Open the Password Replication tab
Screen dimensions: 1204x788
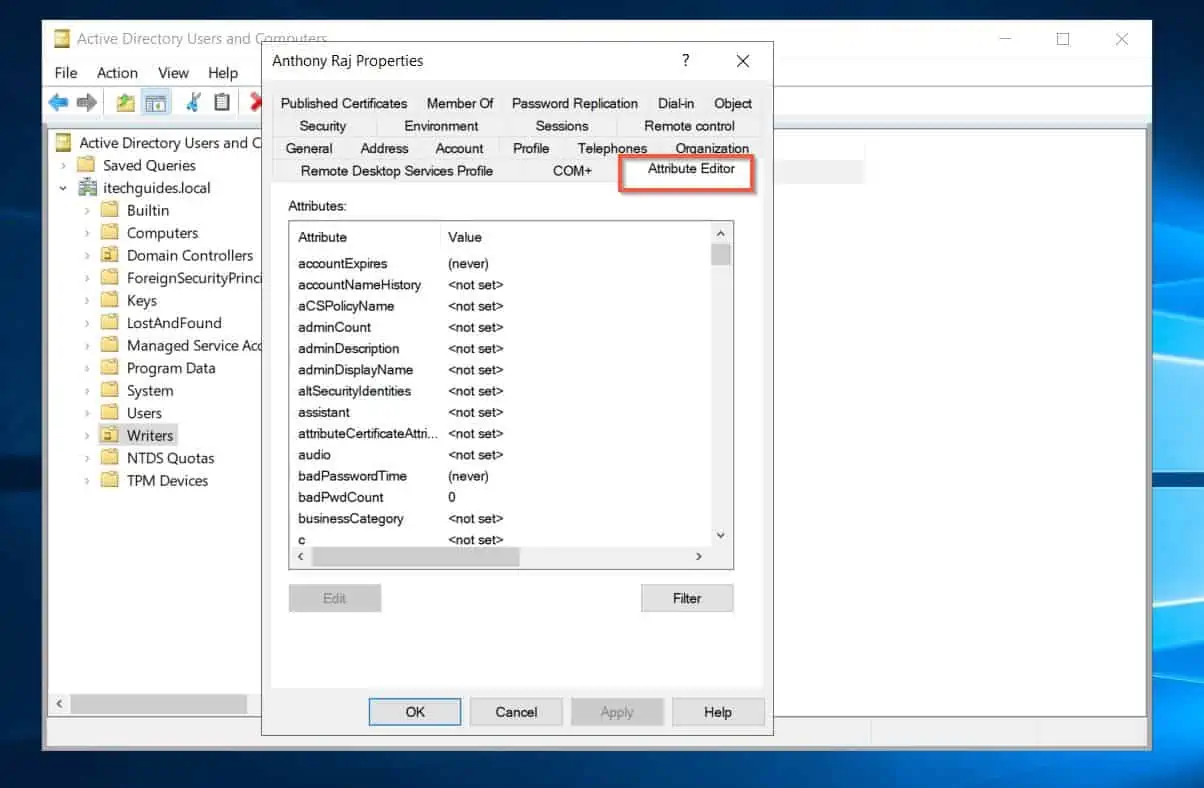[x=575, y=103]
